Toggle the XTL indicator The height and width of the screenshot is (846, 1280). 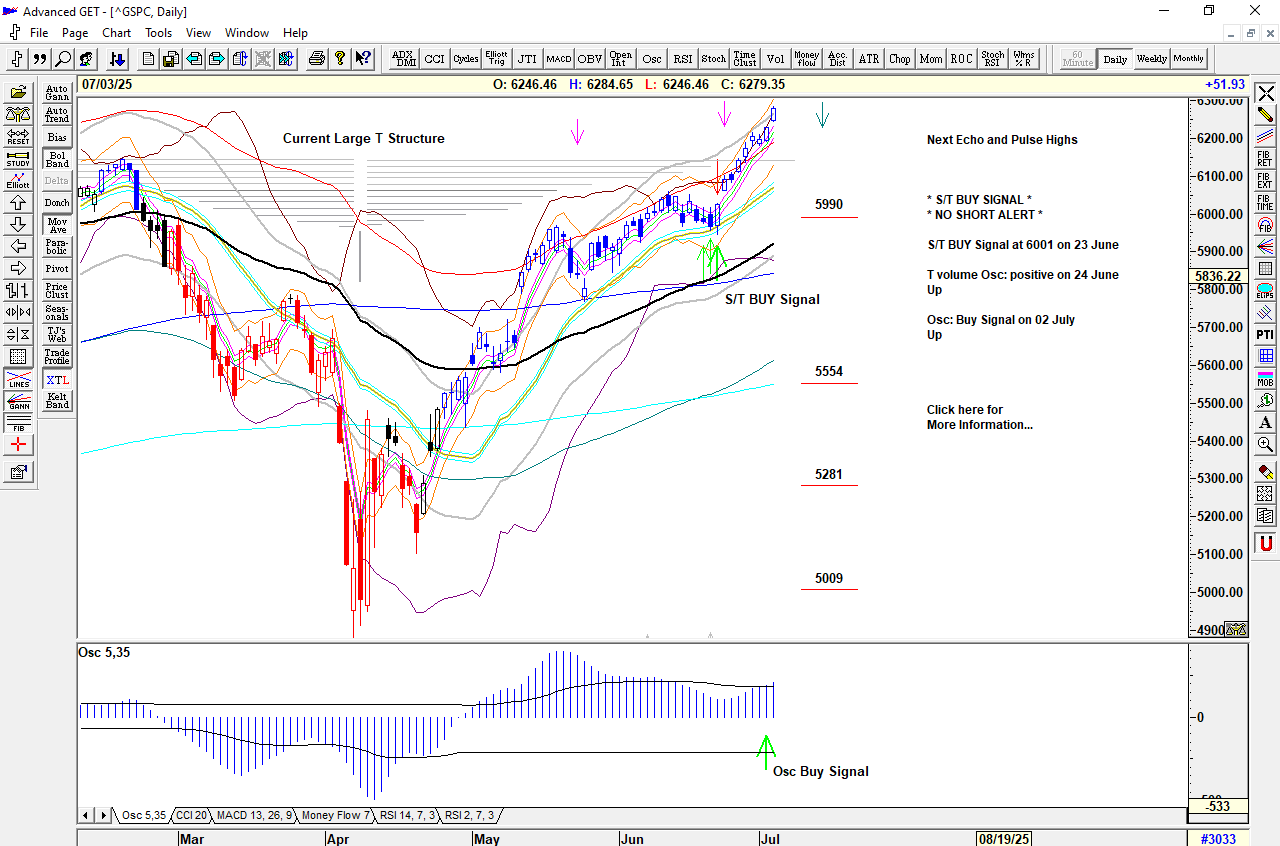[x=57, y=380]
